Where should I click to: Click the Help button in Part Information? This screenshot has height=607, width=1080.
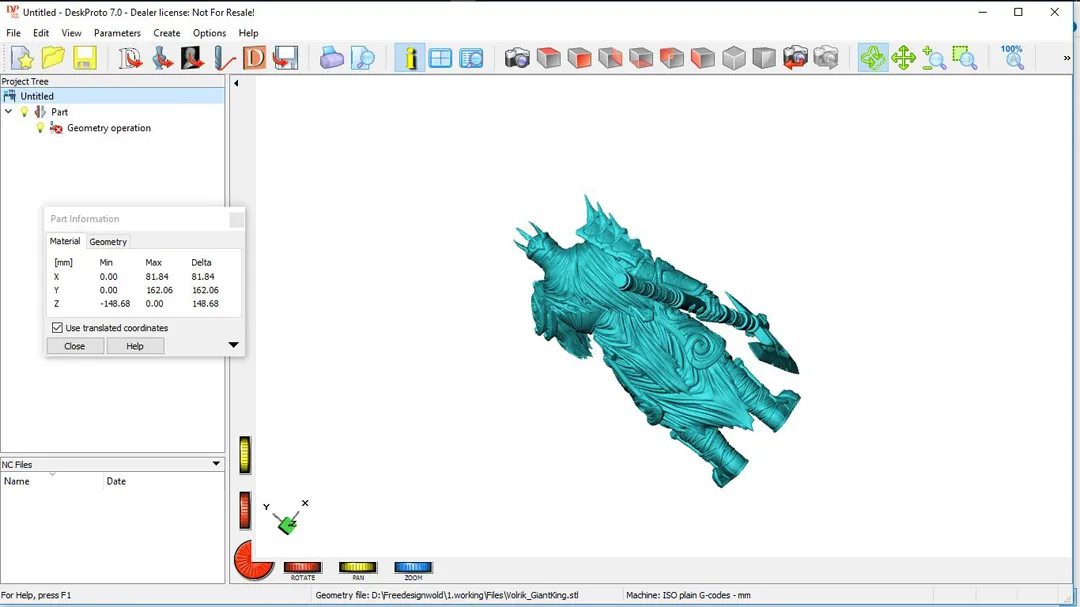(135, 346)
